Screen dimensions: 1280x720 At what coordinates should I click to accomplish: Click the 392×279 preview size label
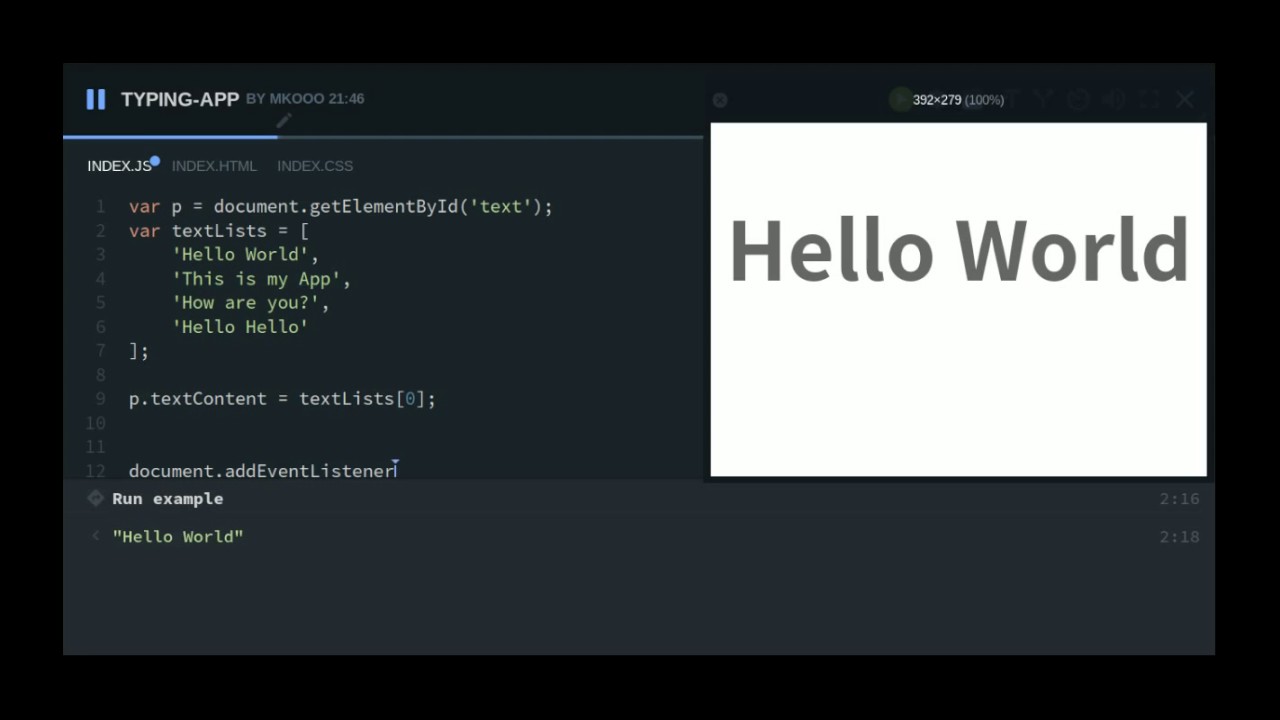(x=958, y=100)
